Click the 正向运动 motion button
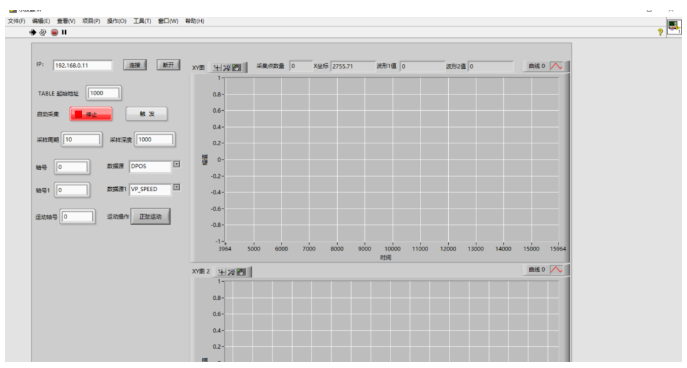This screenshot has width=687, height=368. [x=150, y=216]
